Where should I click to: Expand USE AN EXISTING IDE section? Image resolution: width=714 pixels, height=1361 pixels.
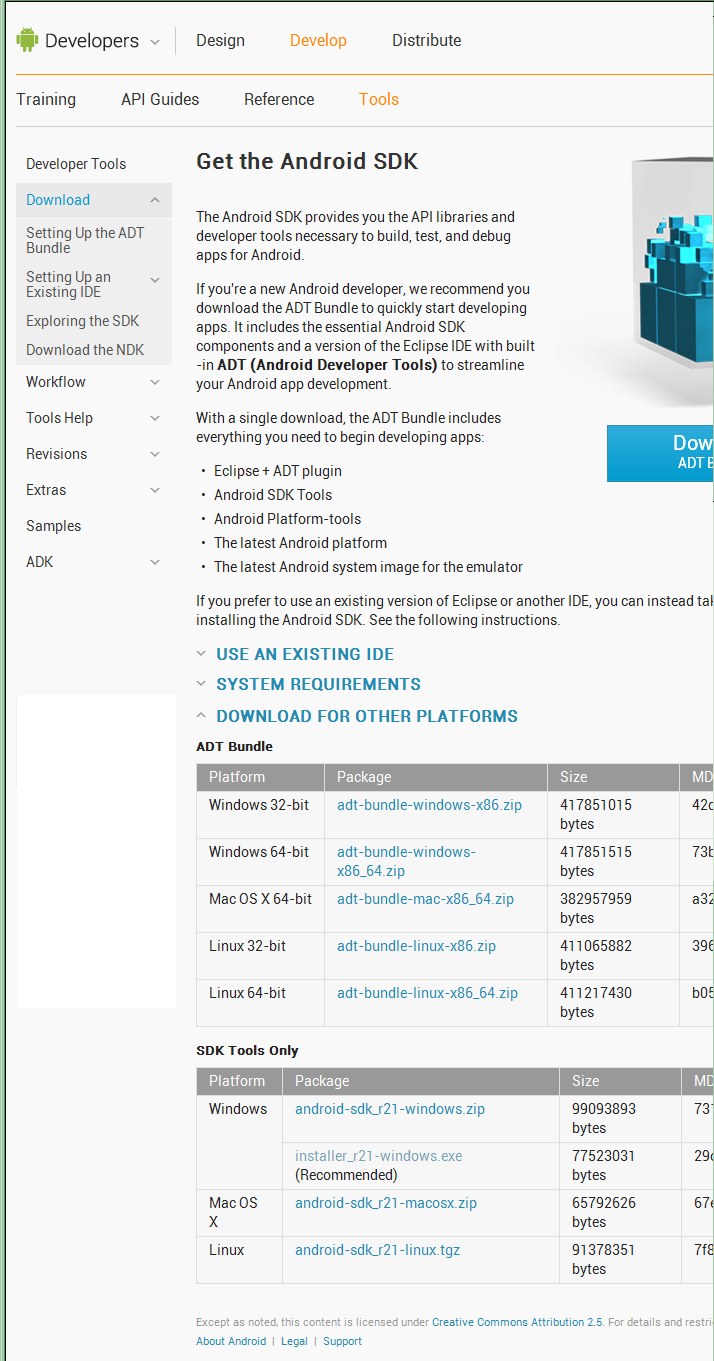[305, 654]
